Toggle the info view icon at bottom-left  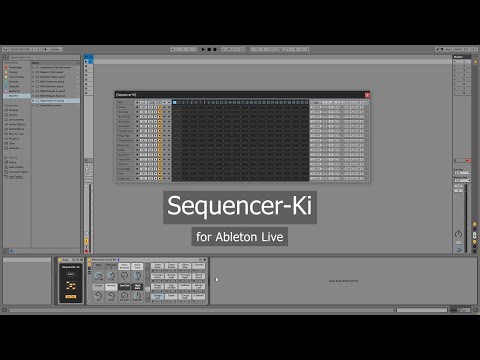4,310
